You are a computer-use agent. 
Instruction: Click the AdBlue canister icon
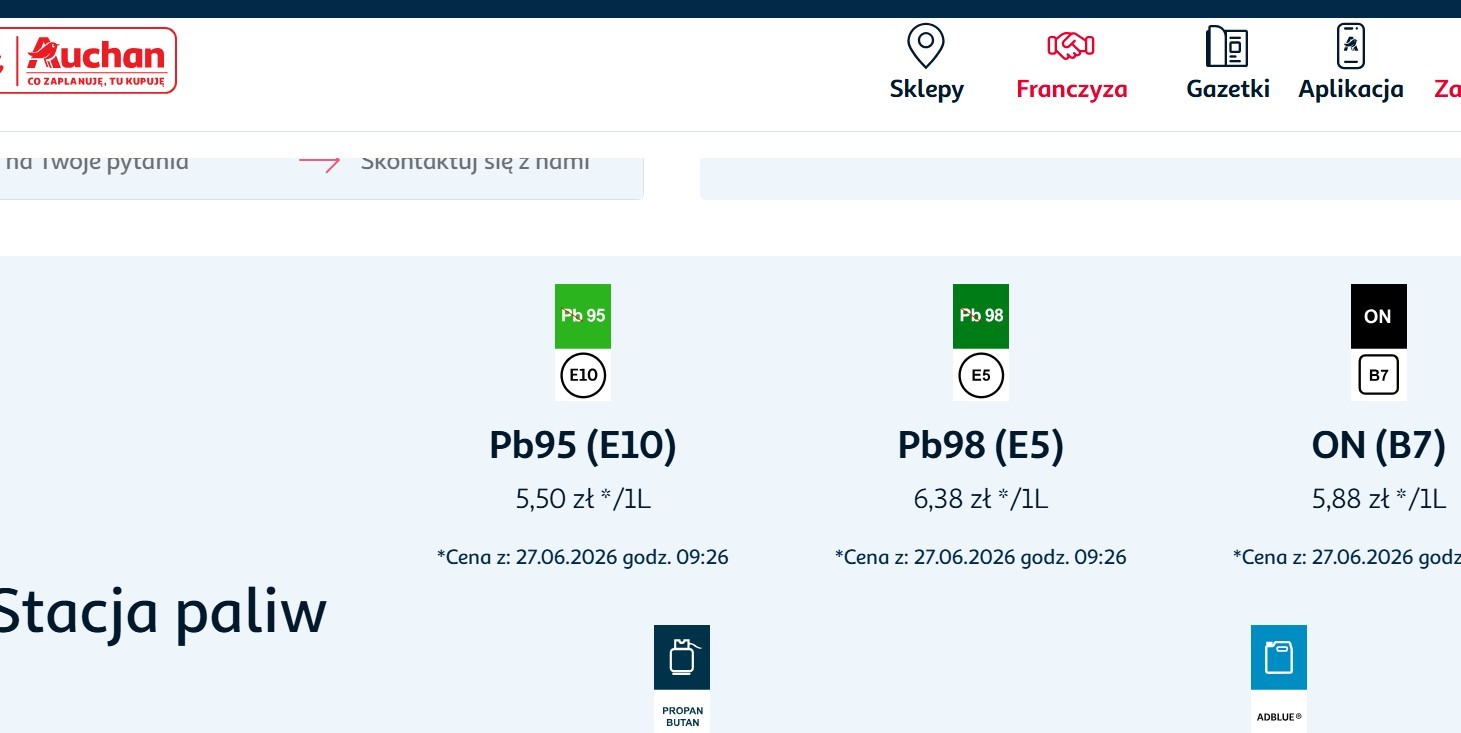(x=1279, y=657)
